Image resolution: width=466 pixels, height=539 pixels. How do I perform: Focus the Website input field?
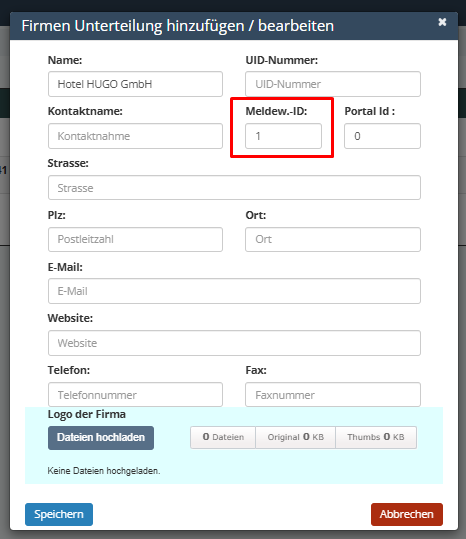[x=234, y=343]
